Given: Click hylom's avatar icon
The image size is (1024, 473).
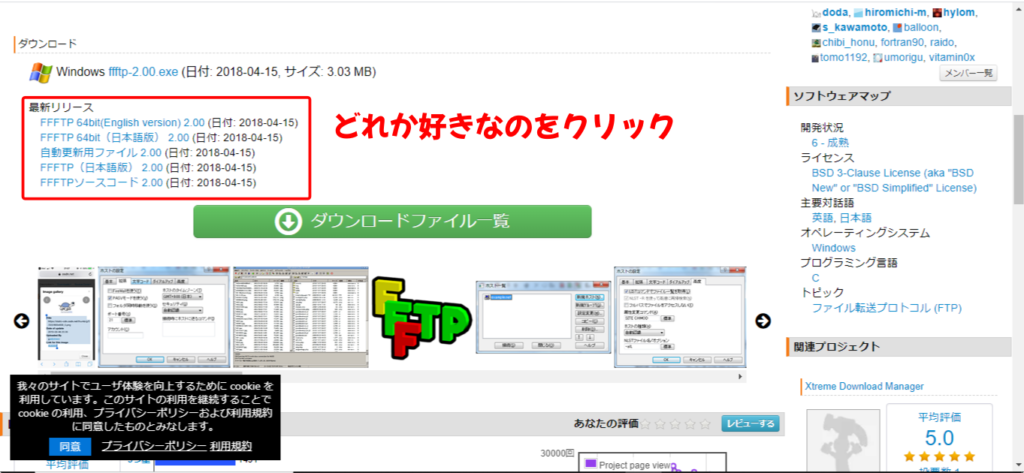Looking at the screenshot, I should (938, 13).
